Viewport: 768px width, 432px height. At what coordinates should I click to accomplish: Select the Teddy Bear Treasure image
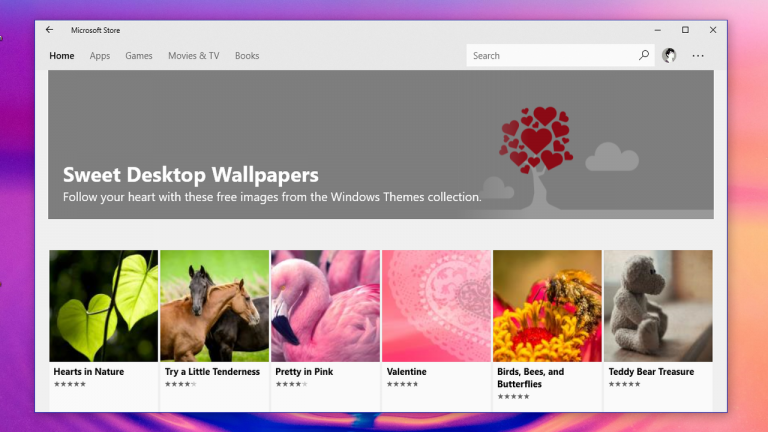(658, 306)
